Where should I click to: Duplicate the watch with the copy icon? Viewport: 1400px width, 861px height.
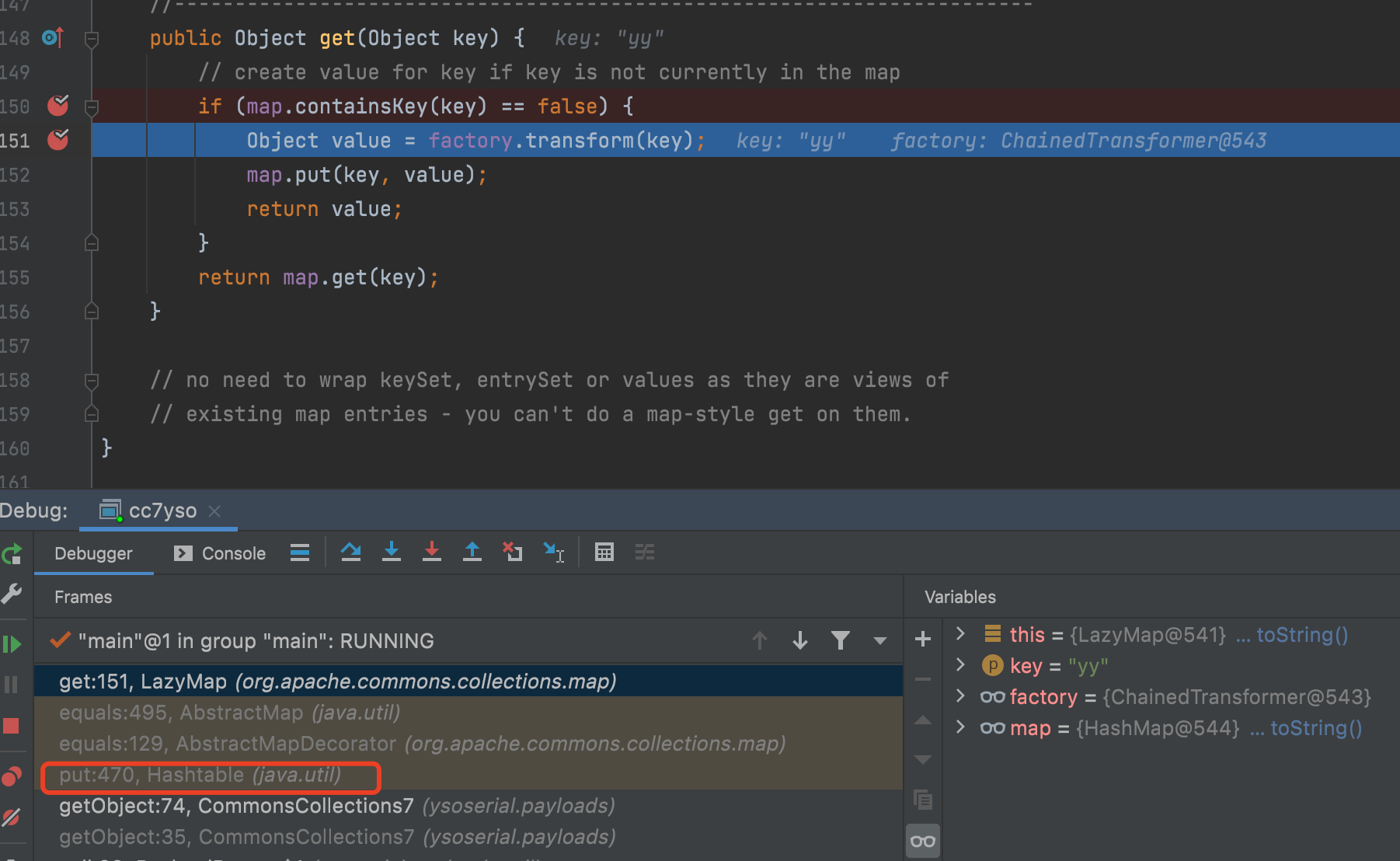(923, 800)
